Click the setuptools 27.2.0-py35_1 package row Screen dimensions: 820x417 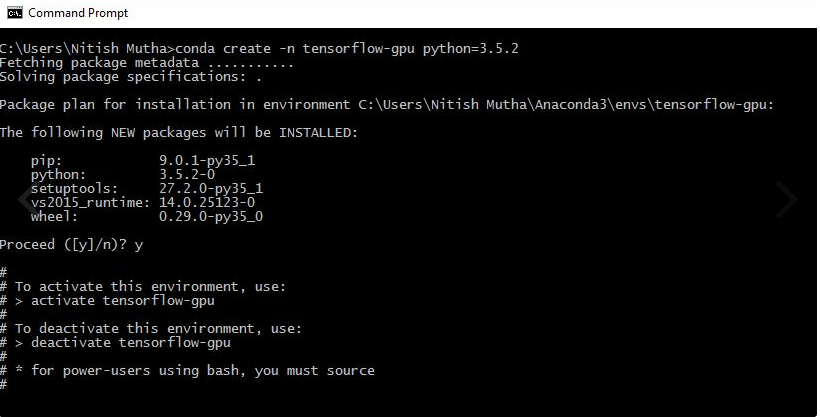(146, 188)
